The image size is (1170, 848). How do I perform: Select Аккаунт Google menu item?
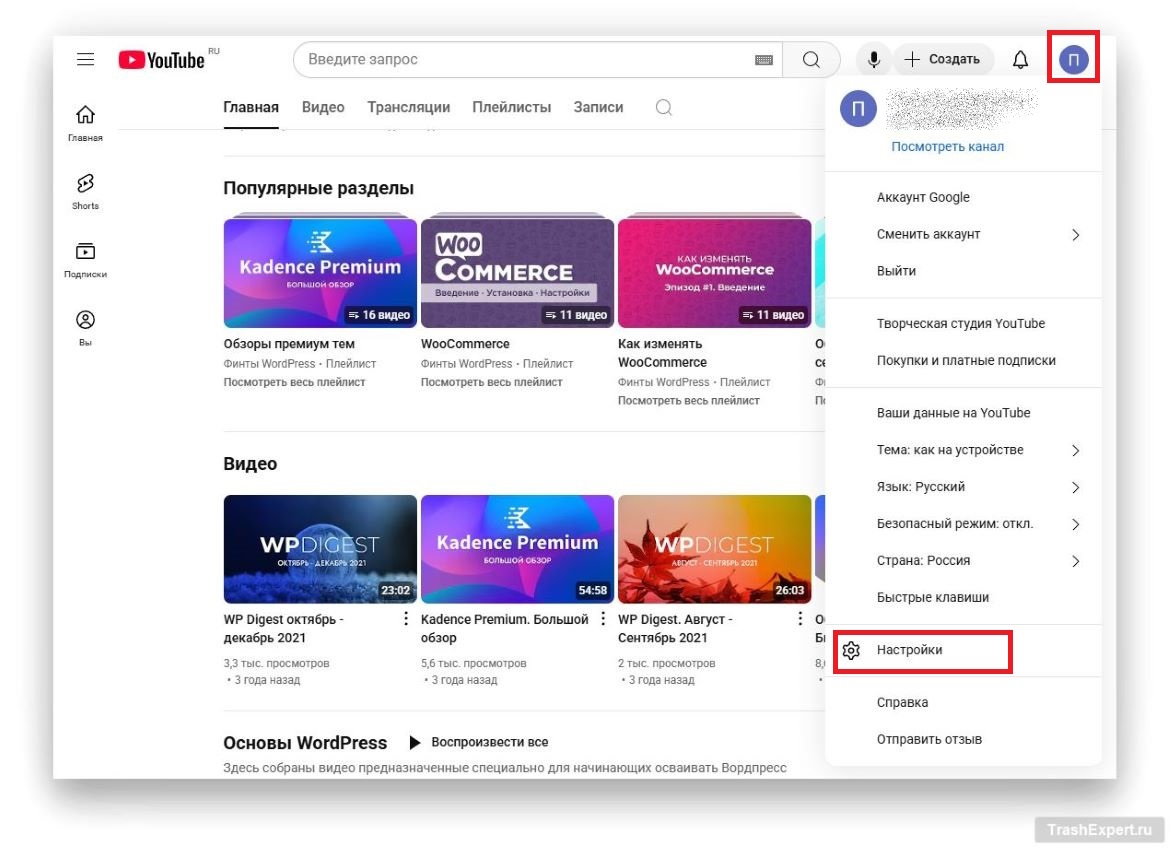point(923,197)
